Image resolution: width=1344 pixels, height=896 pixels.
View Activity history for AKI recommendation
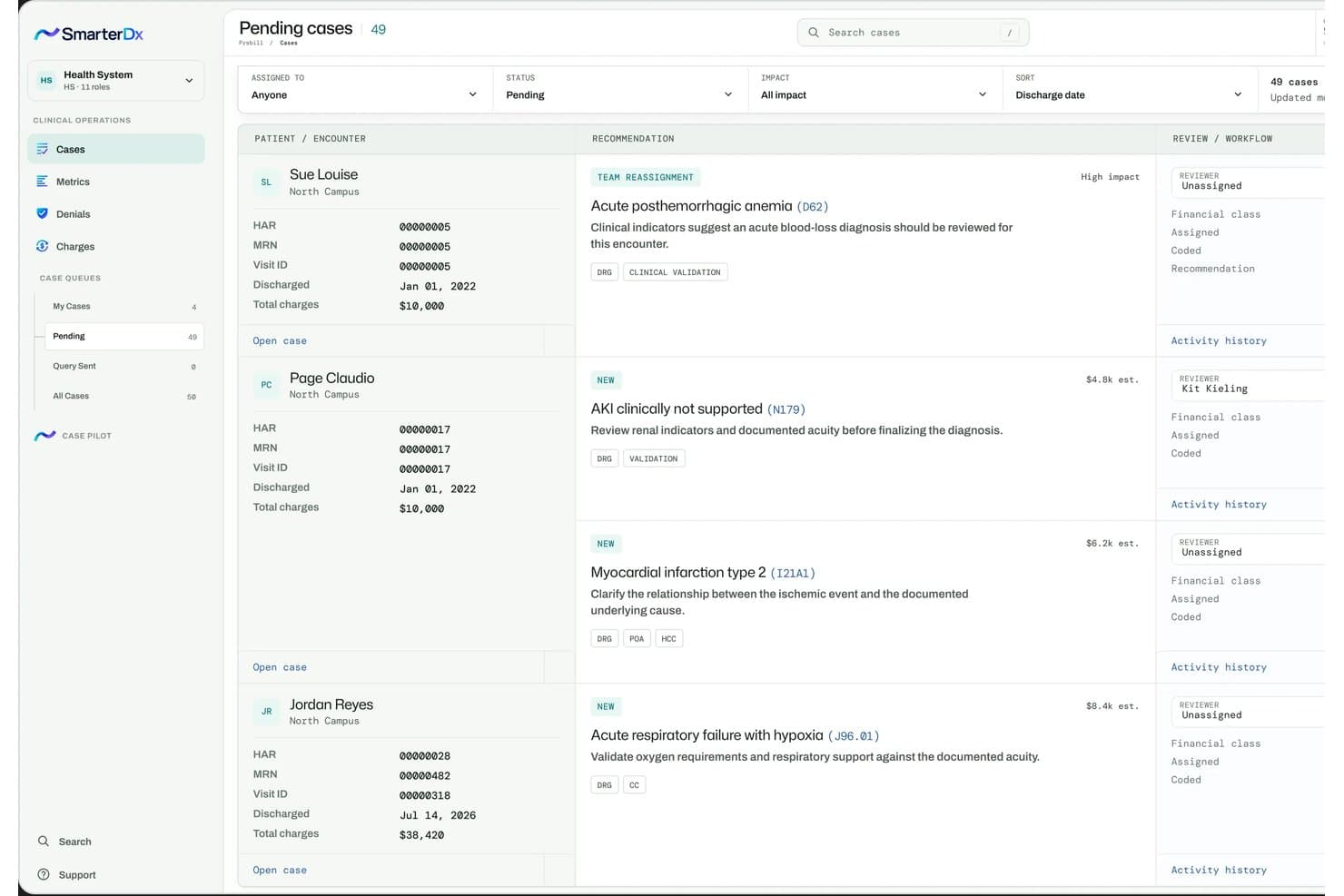coord(1219,504)
